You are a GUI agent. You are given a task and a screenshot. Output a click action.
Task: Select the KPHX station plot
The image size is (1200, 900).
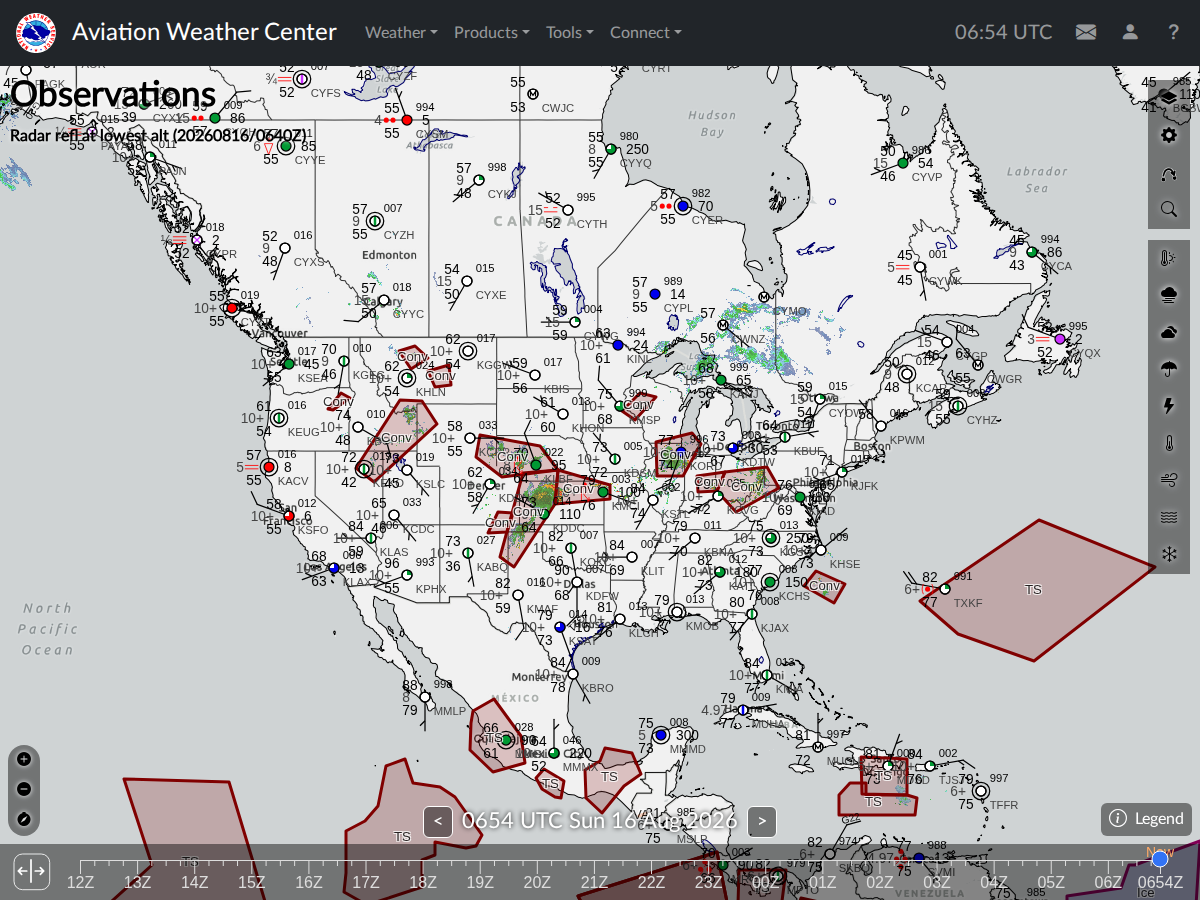407,575
